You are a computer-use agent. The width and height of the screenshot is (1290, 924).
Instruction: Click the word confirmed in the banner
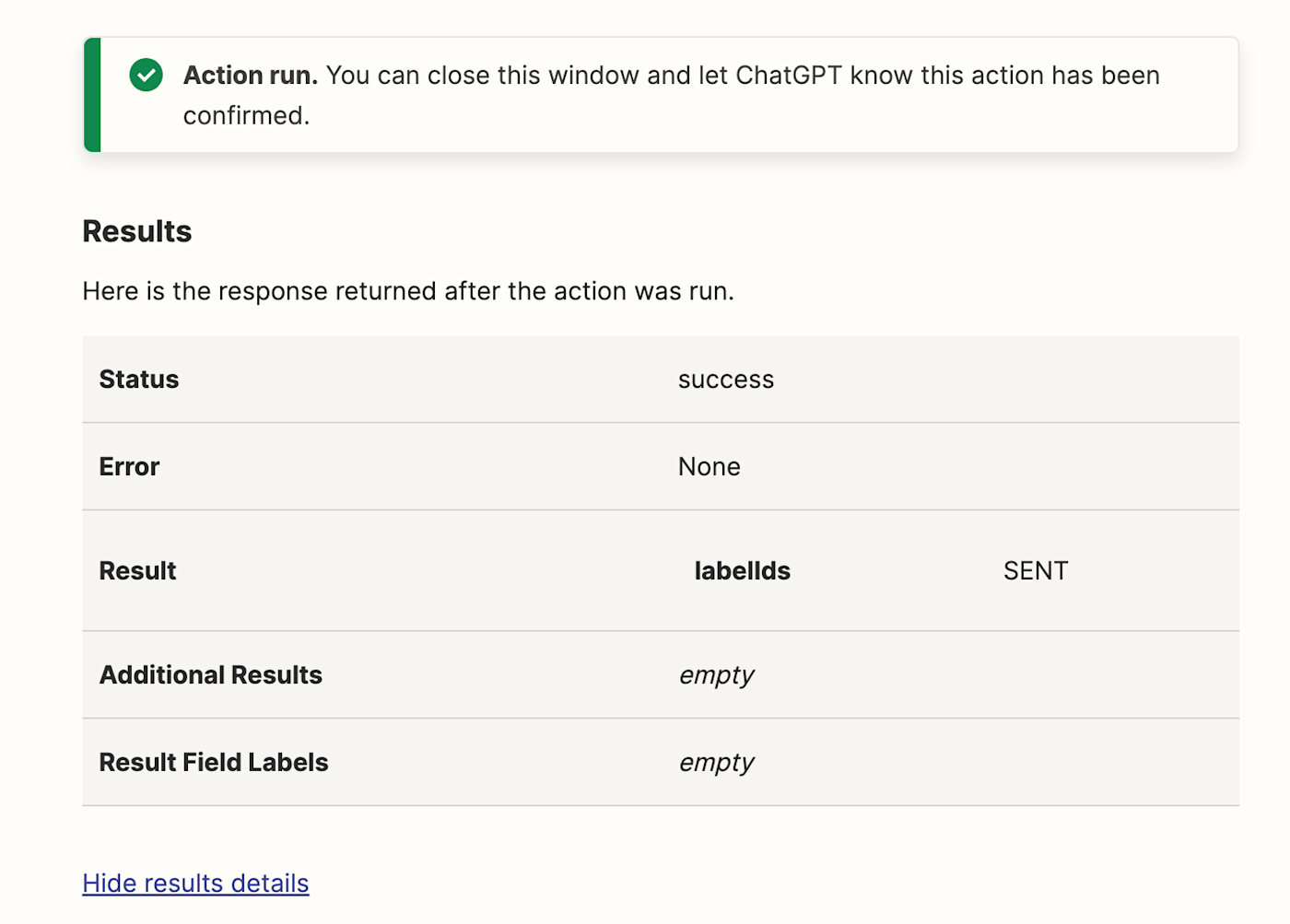(x=245, y=116)
